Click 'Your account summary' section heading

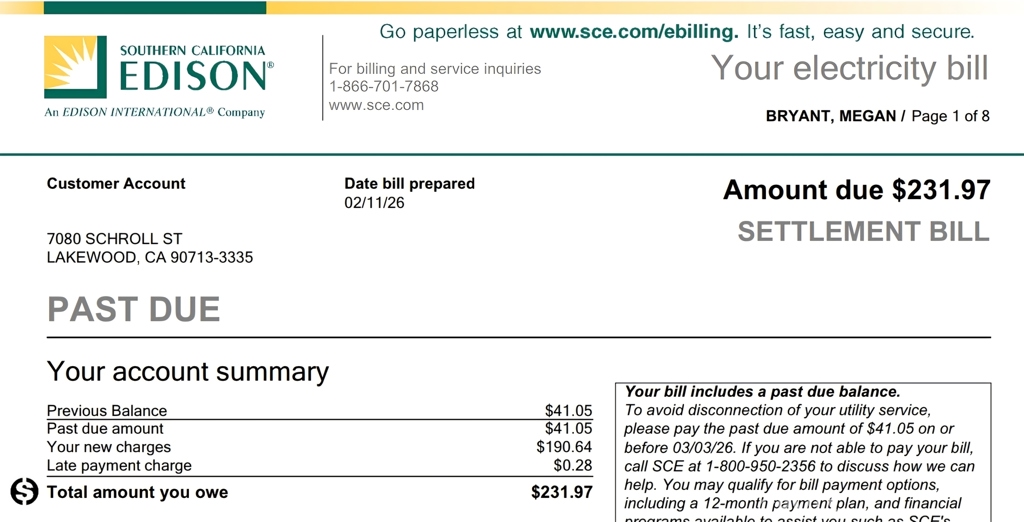(188, 372)
